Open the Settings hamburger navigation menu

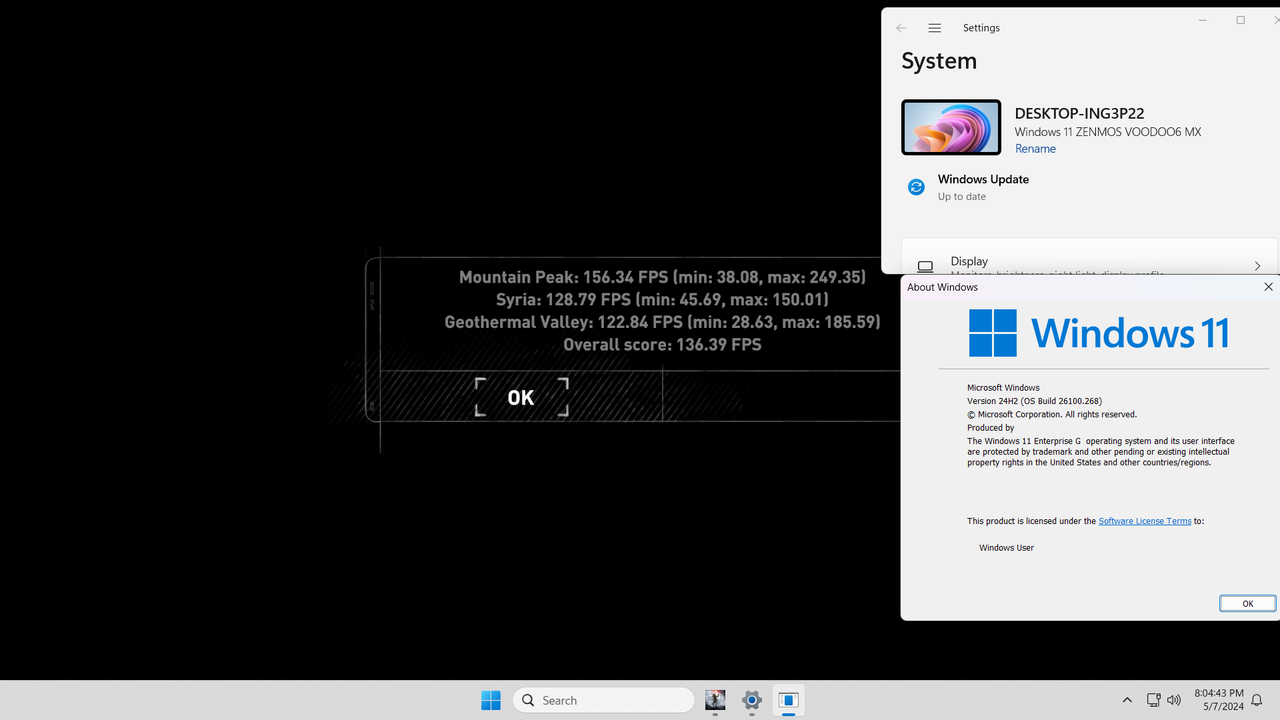click(x=934, y=28)
